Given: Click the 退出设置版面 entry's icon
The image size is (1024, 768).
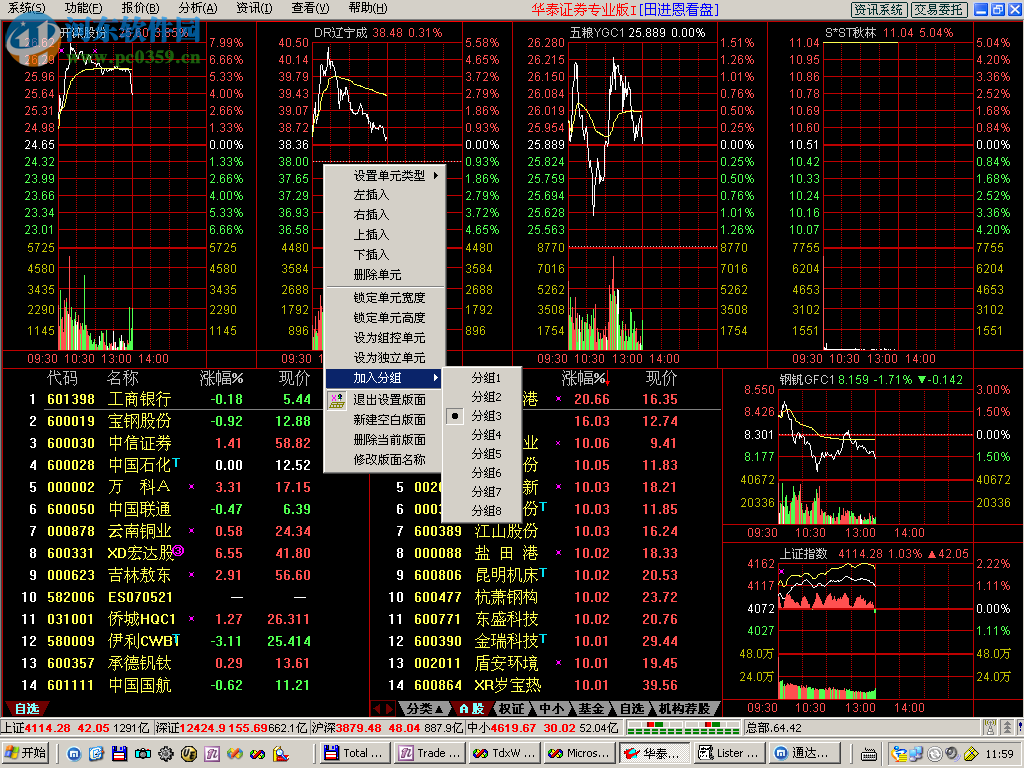Looking at the screenshot, I should (x=337, y=400).
